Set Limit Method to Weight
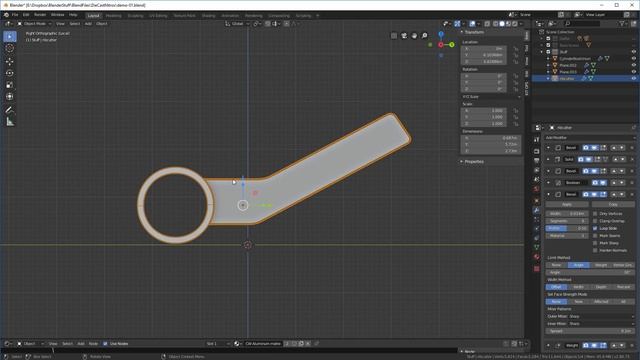Image resolution: width=640 pixels, height=360 pixels. [x=601, y=265]
